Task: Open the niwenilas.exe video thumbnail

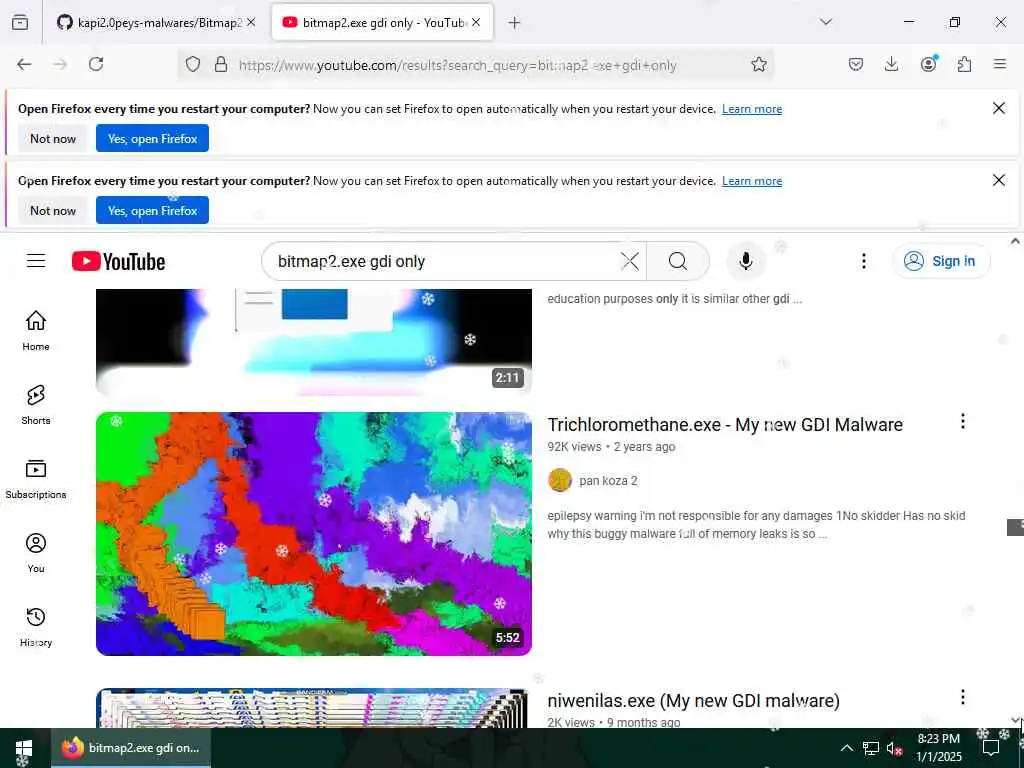Action: click(312, 708)
